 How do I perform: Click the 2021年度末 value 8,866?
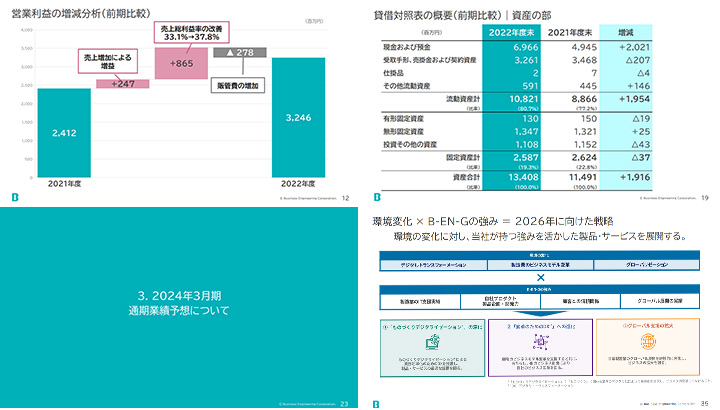point(584,99)
